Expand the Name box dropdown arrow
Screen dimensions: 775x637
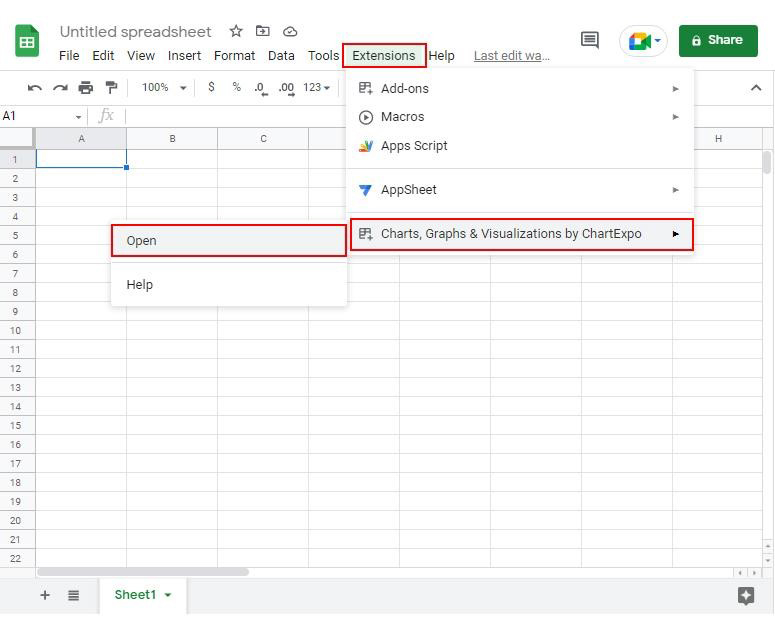point(78,117)
